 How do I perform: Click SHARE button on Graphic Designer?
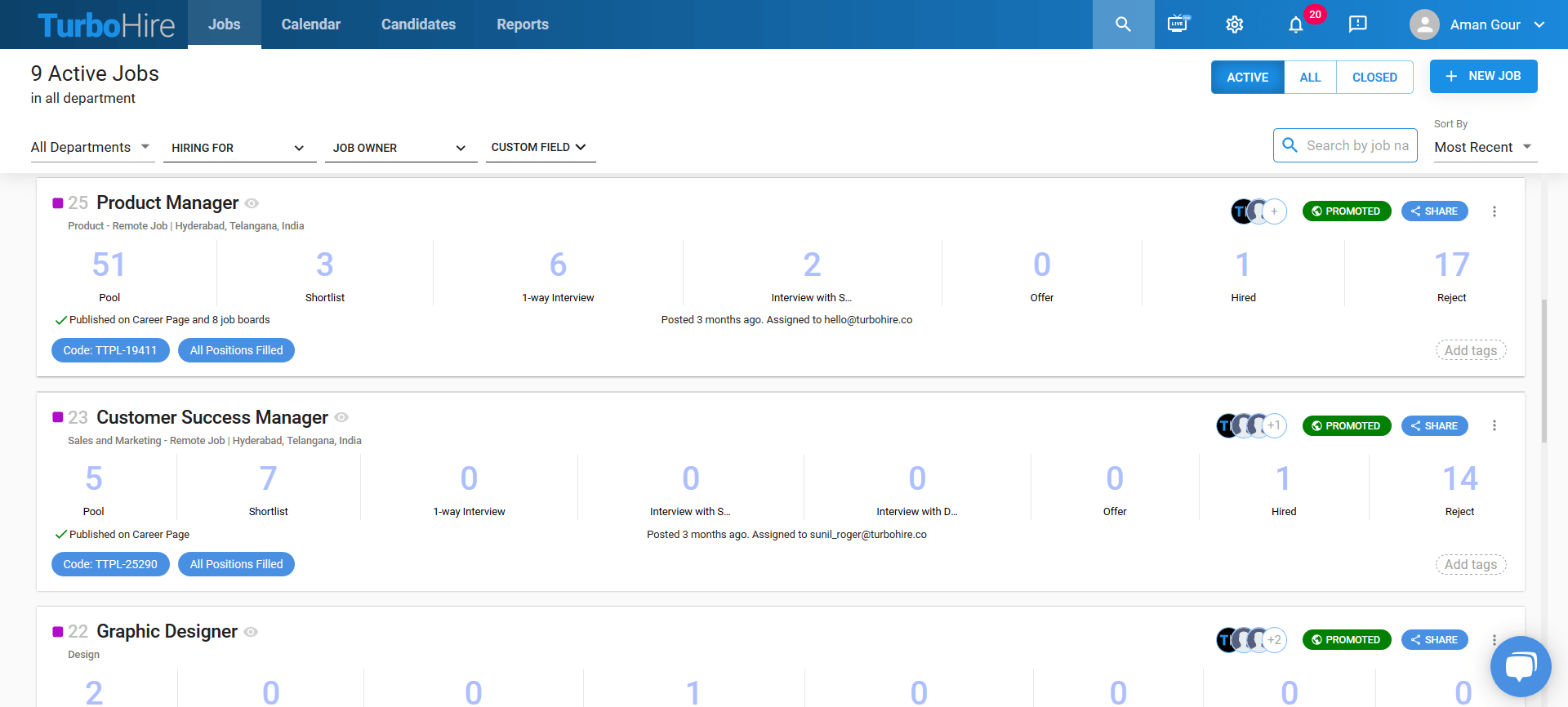[1435, 640]
